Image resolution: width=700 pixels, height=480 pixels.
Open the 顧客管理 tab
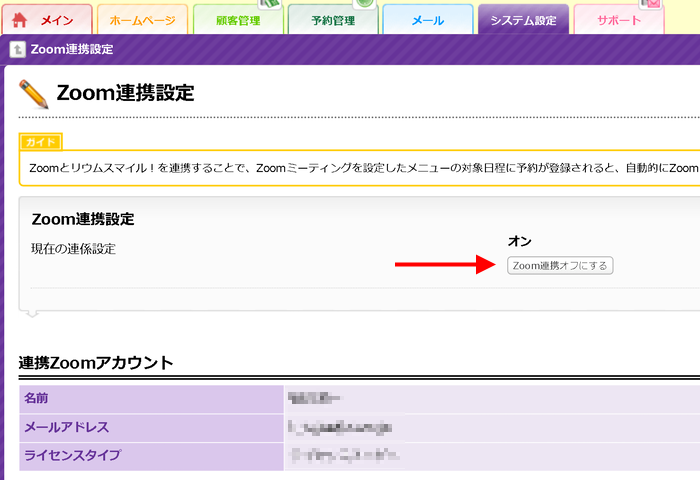[238, 20]
